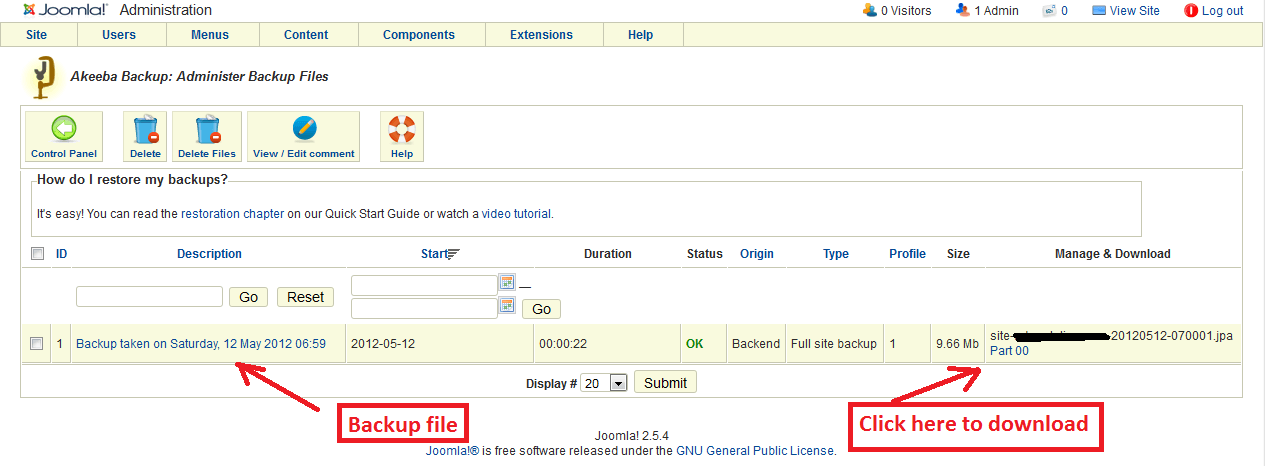Open the Display # dropdown showing 20
Viewport: 1265px width, 466px height.
[604, 383]
